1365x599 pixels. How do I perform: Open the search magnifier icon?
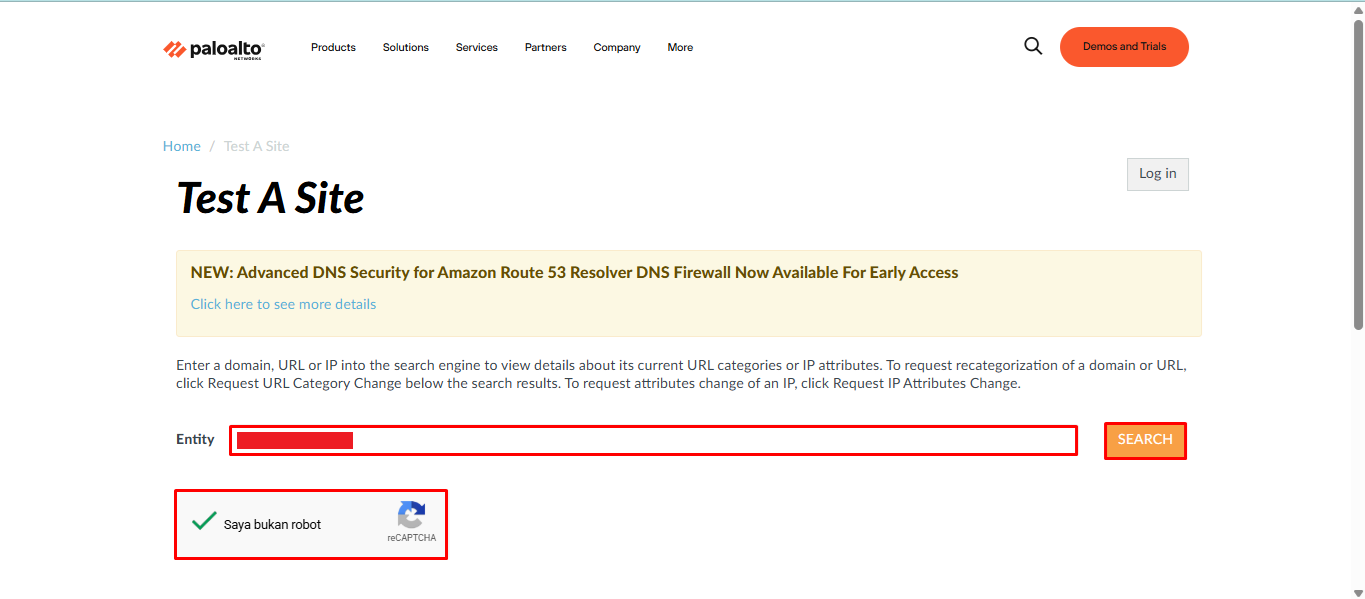click(1033, 46)
